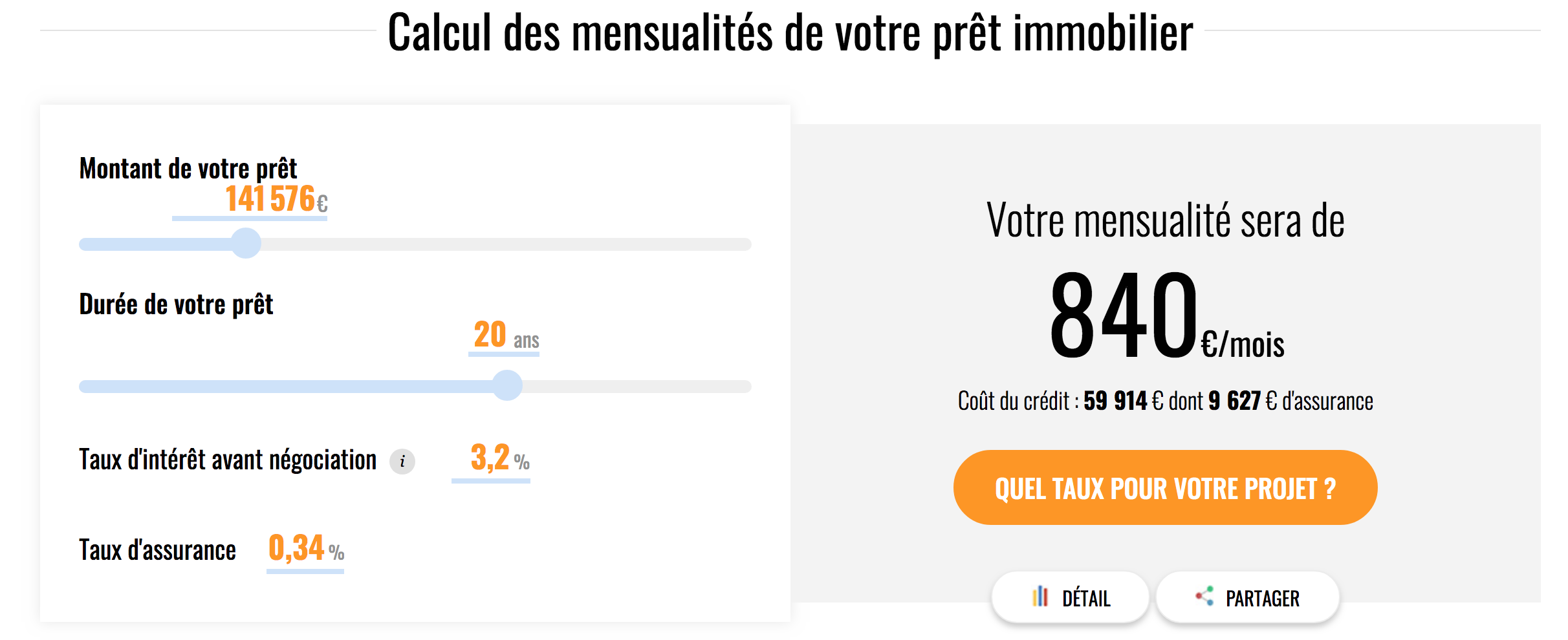Click the 840 €/mois monthly payment result

click(1166, 315)
